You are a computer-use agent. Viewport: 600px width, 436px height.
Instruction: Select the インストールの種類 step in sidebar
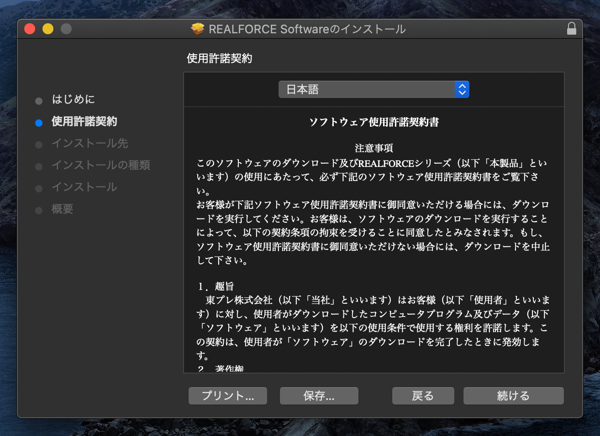click(x=101, y=165)
